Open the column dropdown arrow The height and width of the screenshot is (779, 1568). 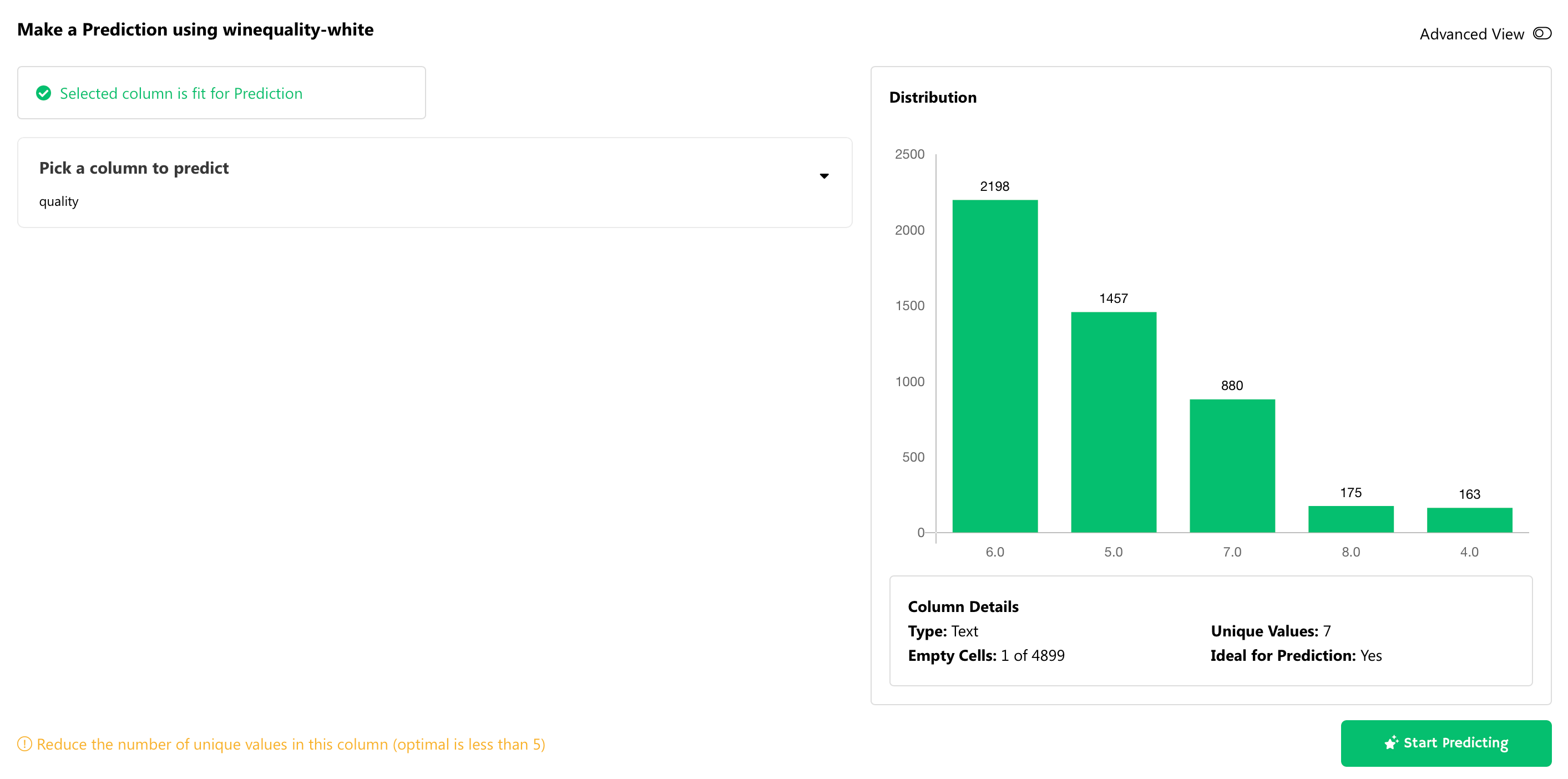click(823, 176)
